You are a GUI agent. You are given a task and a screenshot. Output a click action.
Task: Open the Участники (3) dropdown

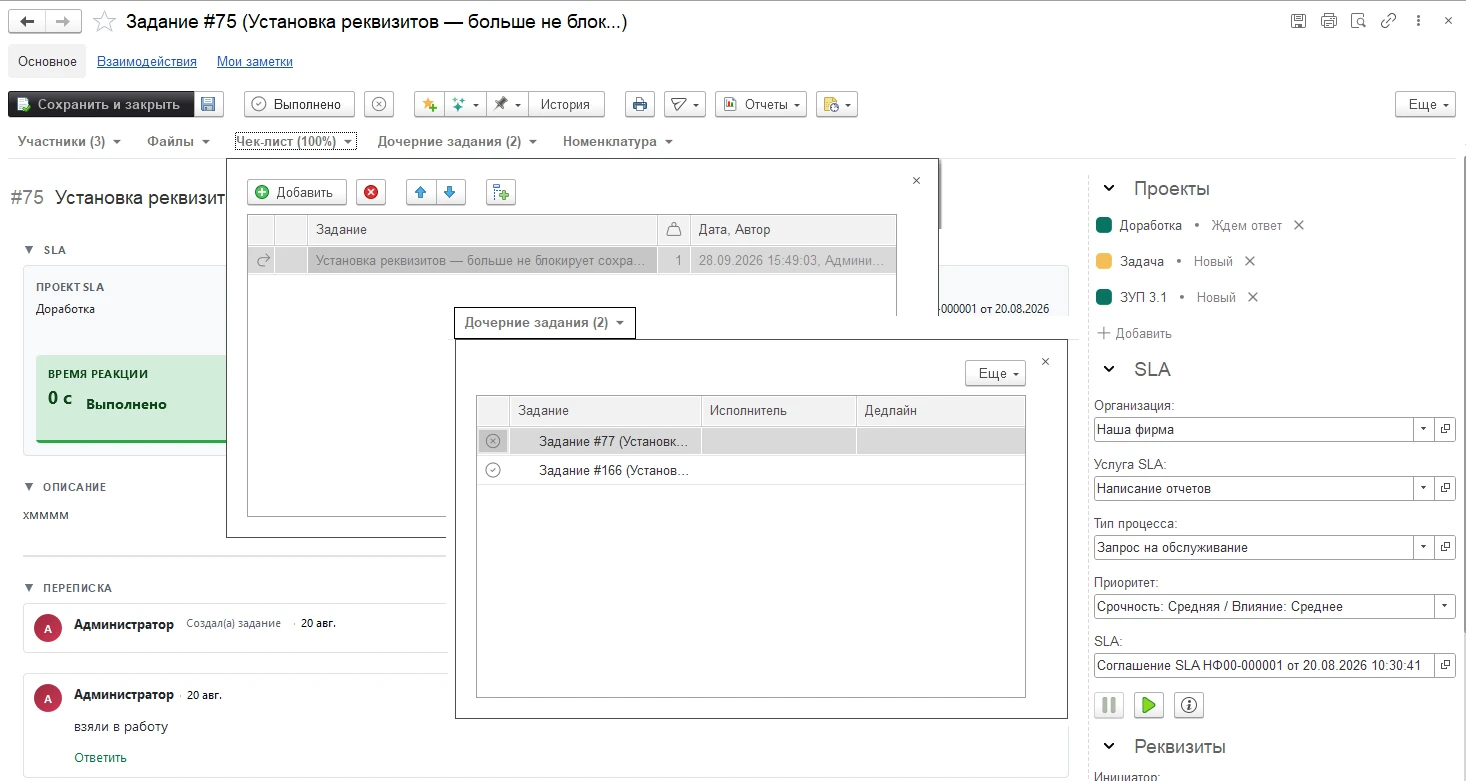69,142
